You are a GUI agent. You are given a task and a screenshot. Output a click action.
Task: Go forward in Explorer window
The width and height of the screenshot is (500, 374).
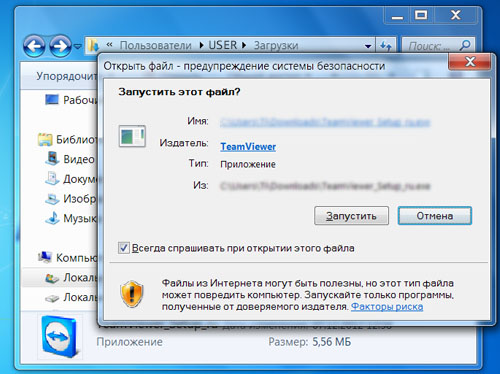[60, 46]
